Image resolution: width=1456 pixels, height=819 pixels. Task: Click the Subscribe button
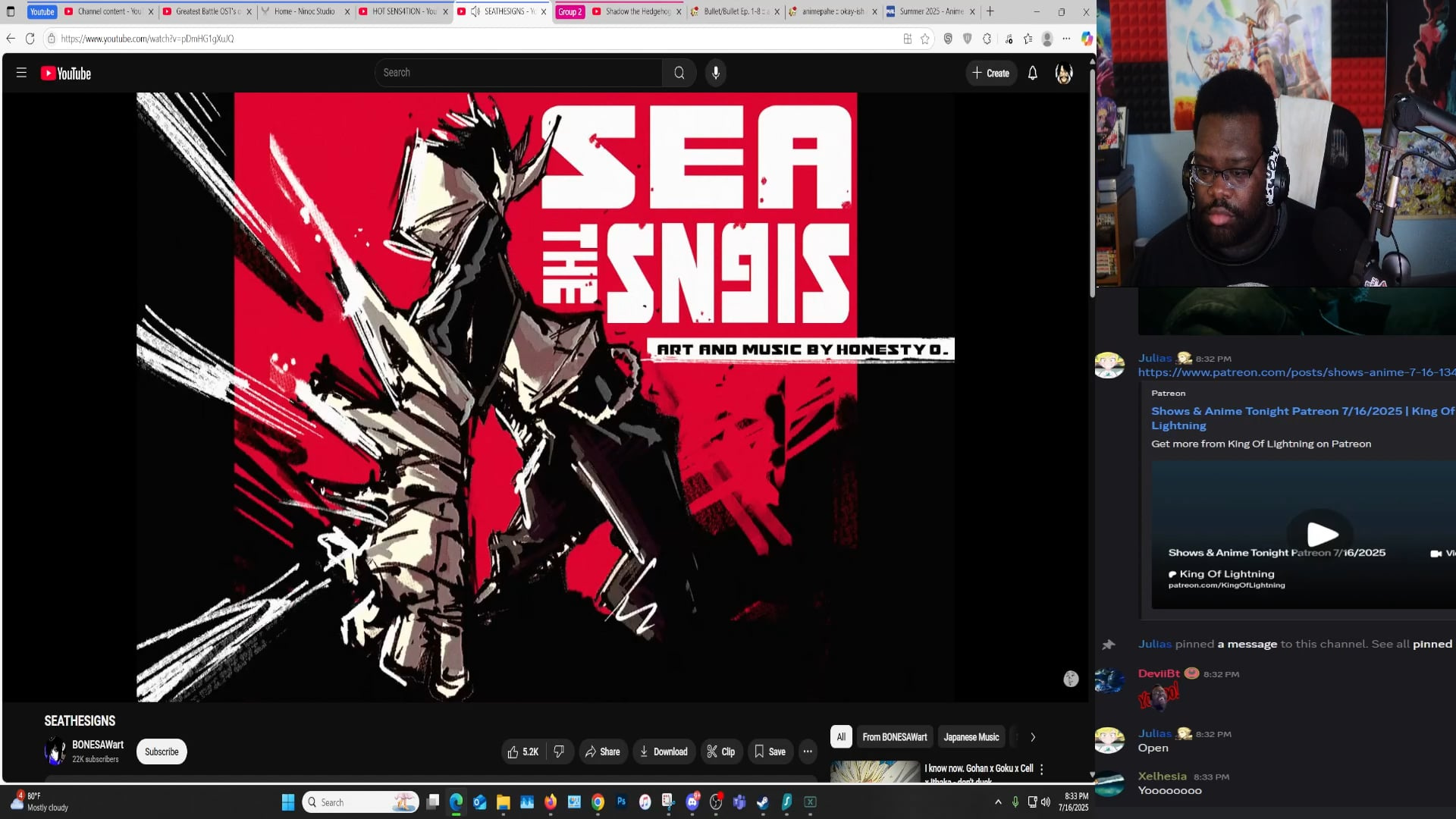[x=162, y=752]
